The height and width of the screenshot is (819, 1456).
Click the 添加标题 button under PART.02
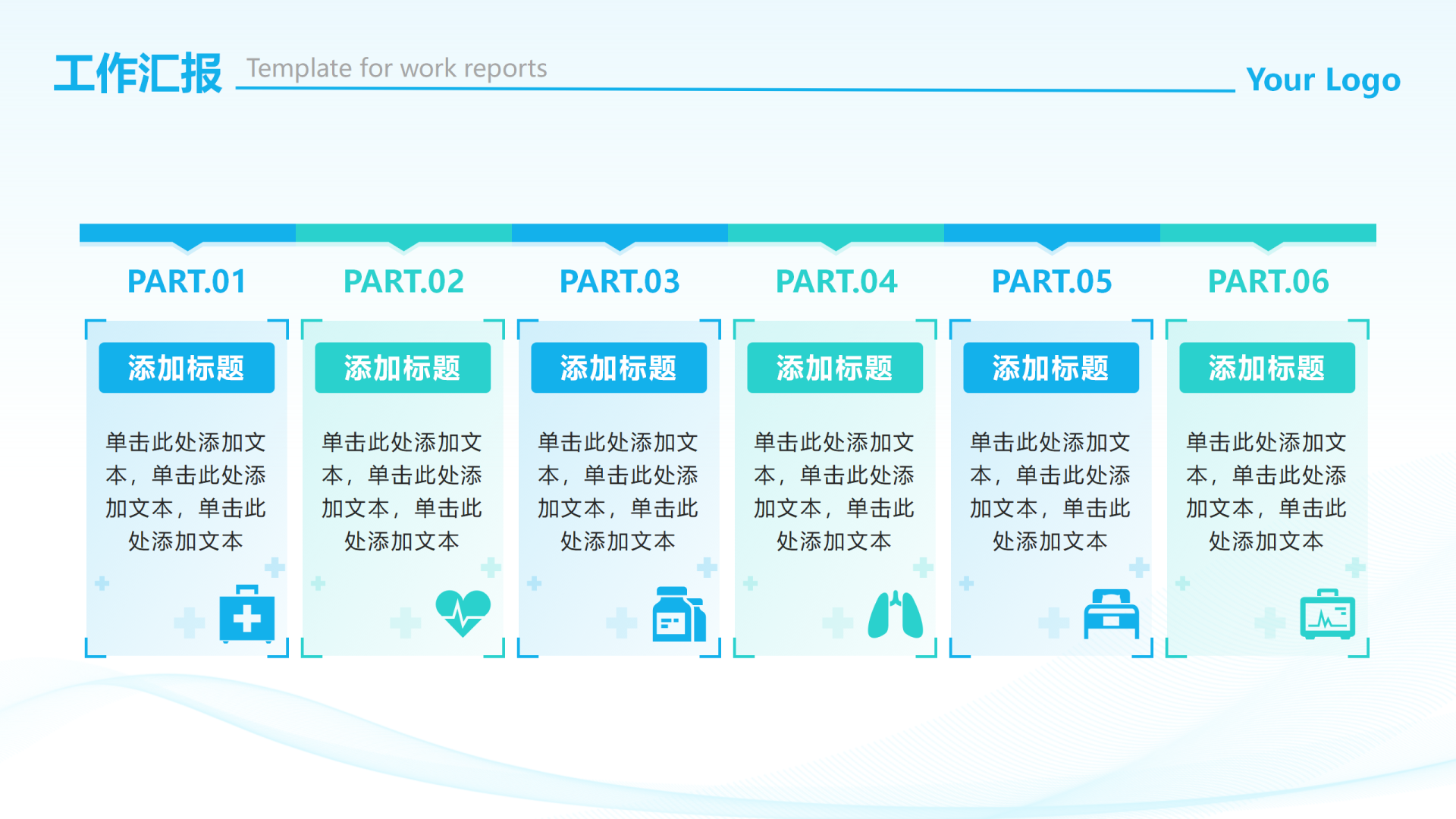tap(403, 368)
